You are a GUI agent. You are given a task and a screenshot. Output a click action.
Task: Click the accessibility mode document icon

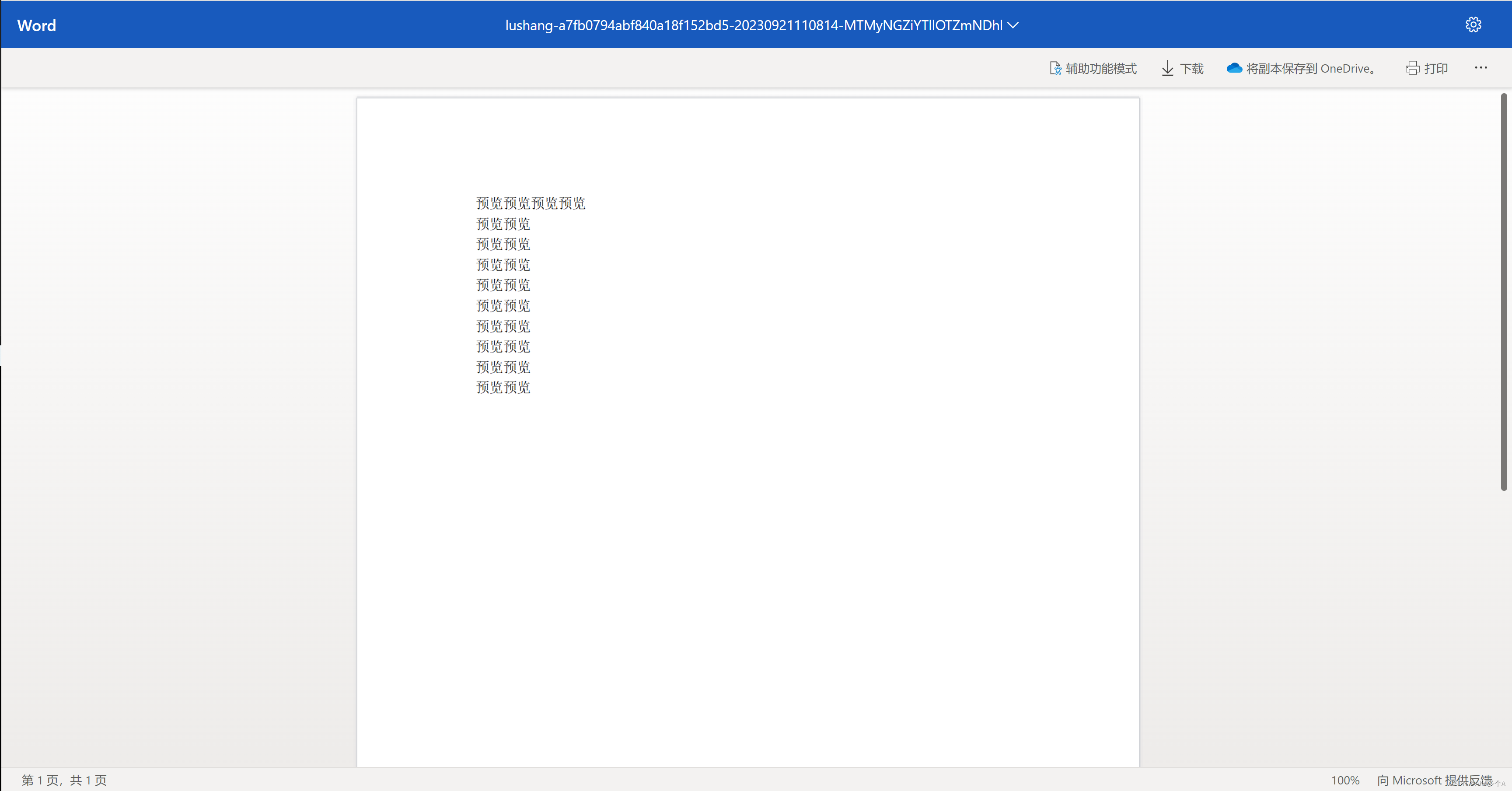pyautogui.click(x=1055, y=68)
